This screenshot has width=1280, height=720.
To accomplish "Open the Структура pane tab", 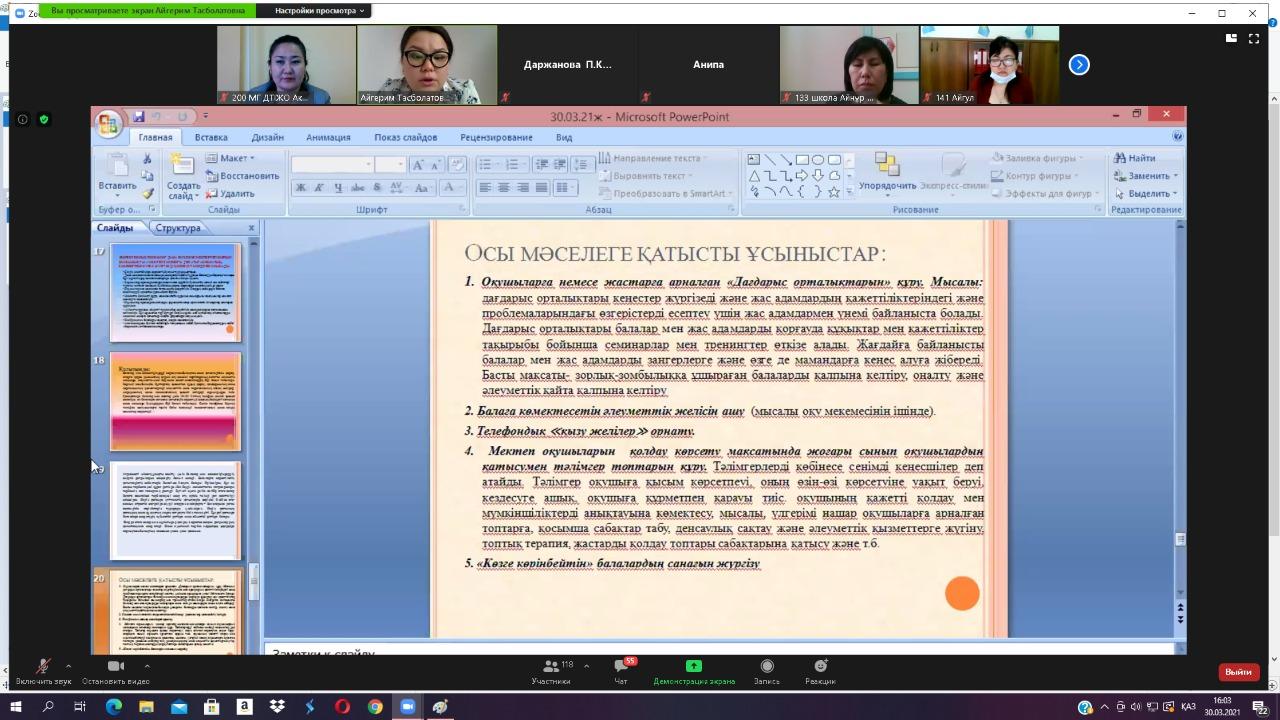I will tap(178, 228).
